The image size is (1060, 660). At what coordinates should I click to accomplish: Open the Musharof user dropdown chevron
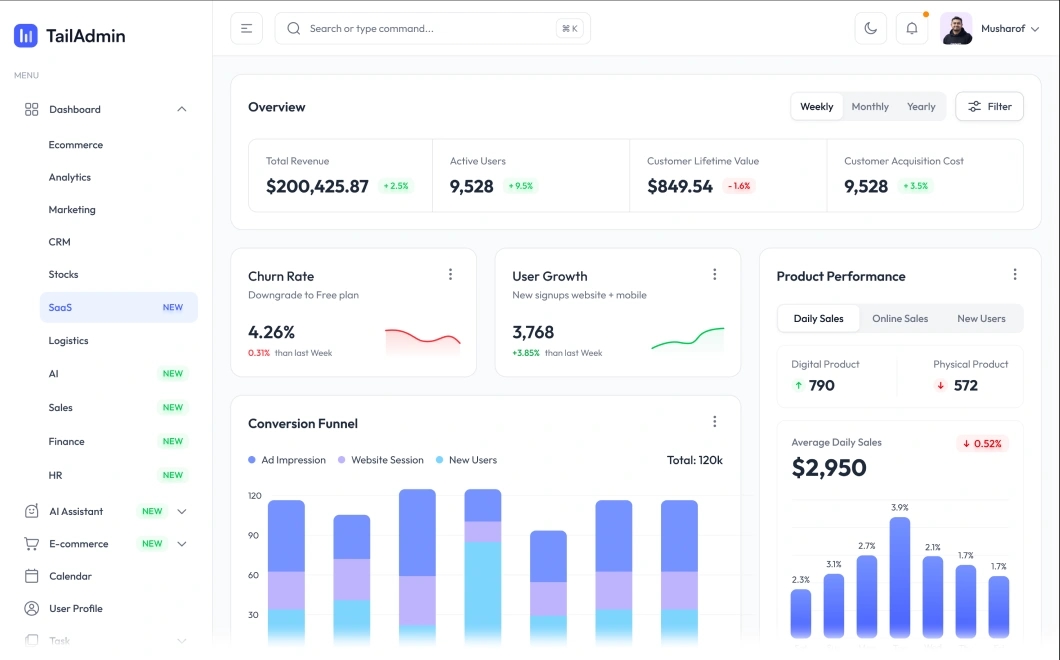tap(1035, 28)
